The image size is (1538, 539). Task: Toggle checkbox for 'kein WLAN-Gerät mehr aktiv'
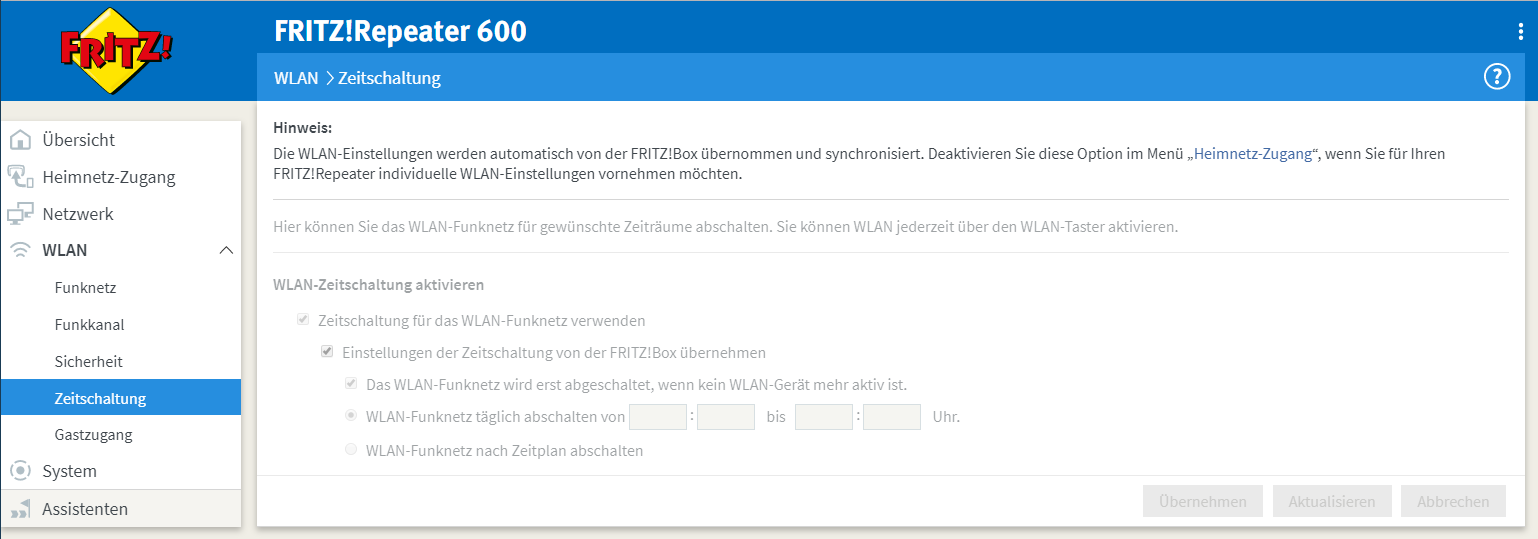(x=351, y=383)
